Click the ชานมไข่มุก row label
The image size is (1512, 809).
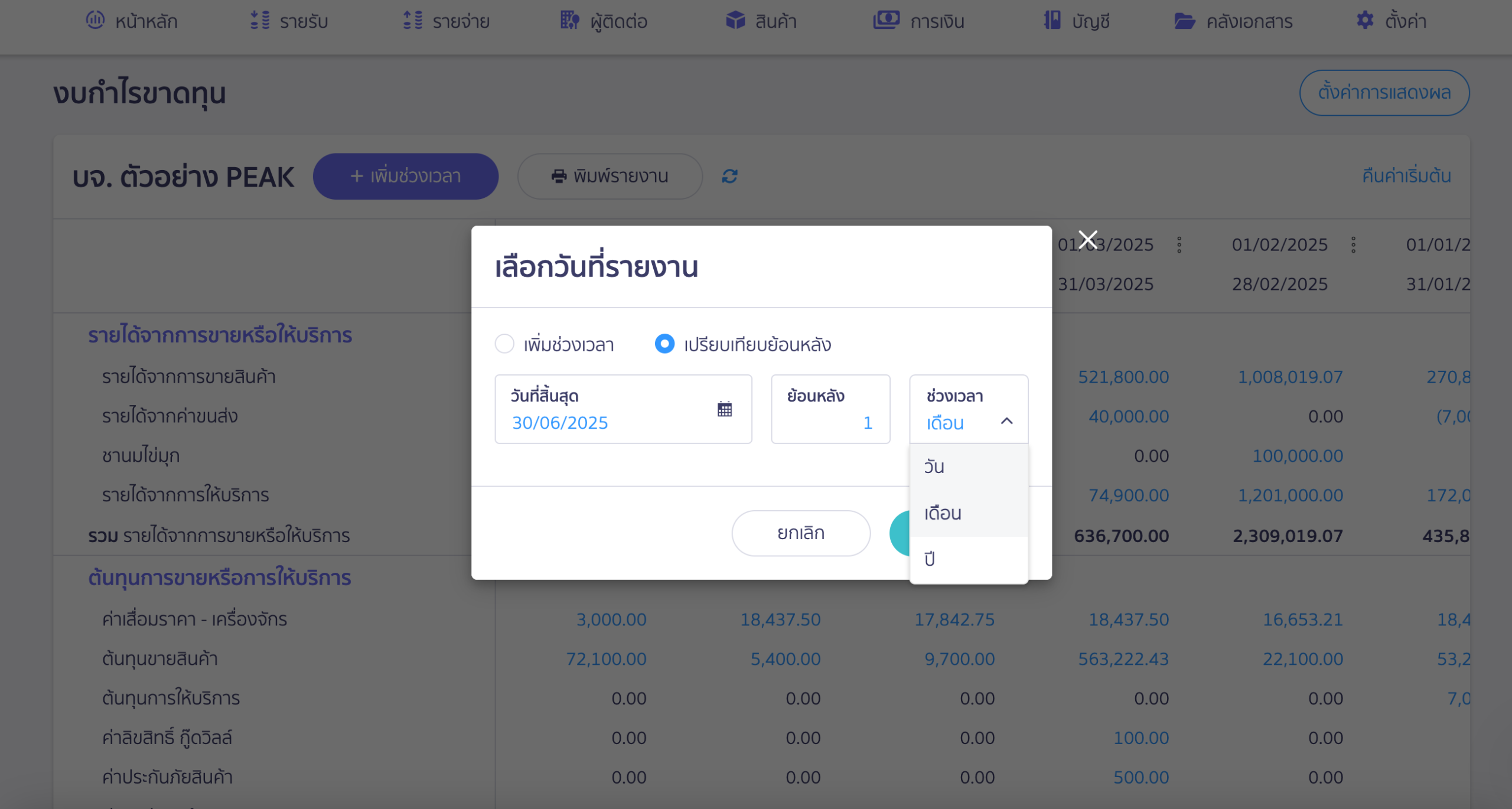click(141, 456)
